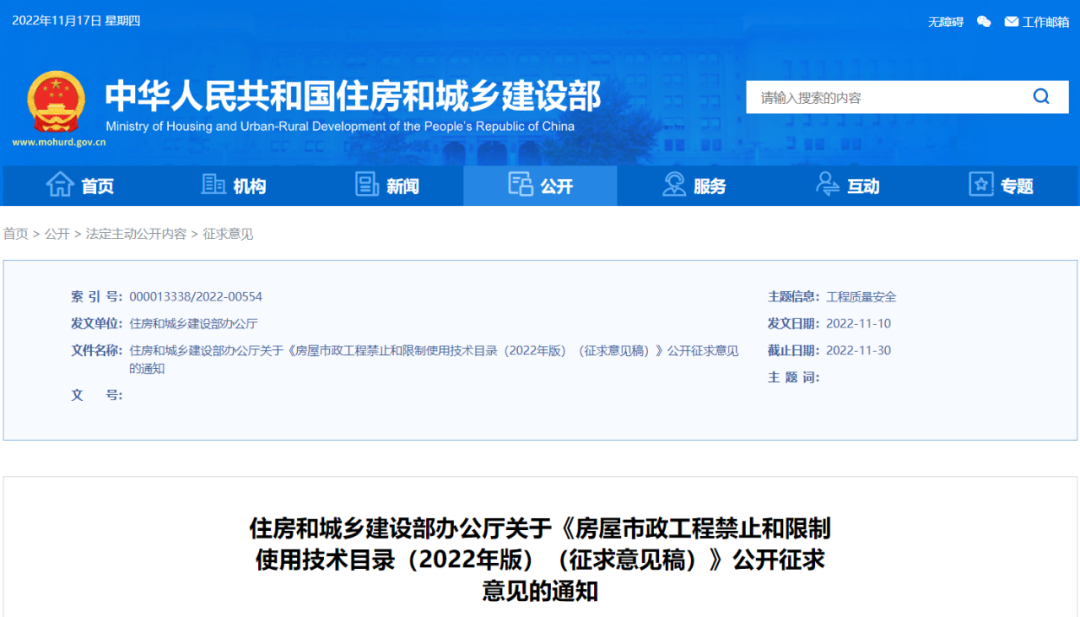Click the national emblem logo
The width and height of the screenshot is (1080, 617).
click(57, 102)
